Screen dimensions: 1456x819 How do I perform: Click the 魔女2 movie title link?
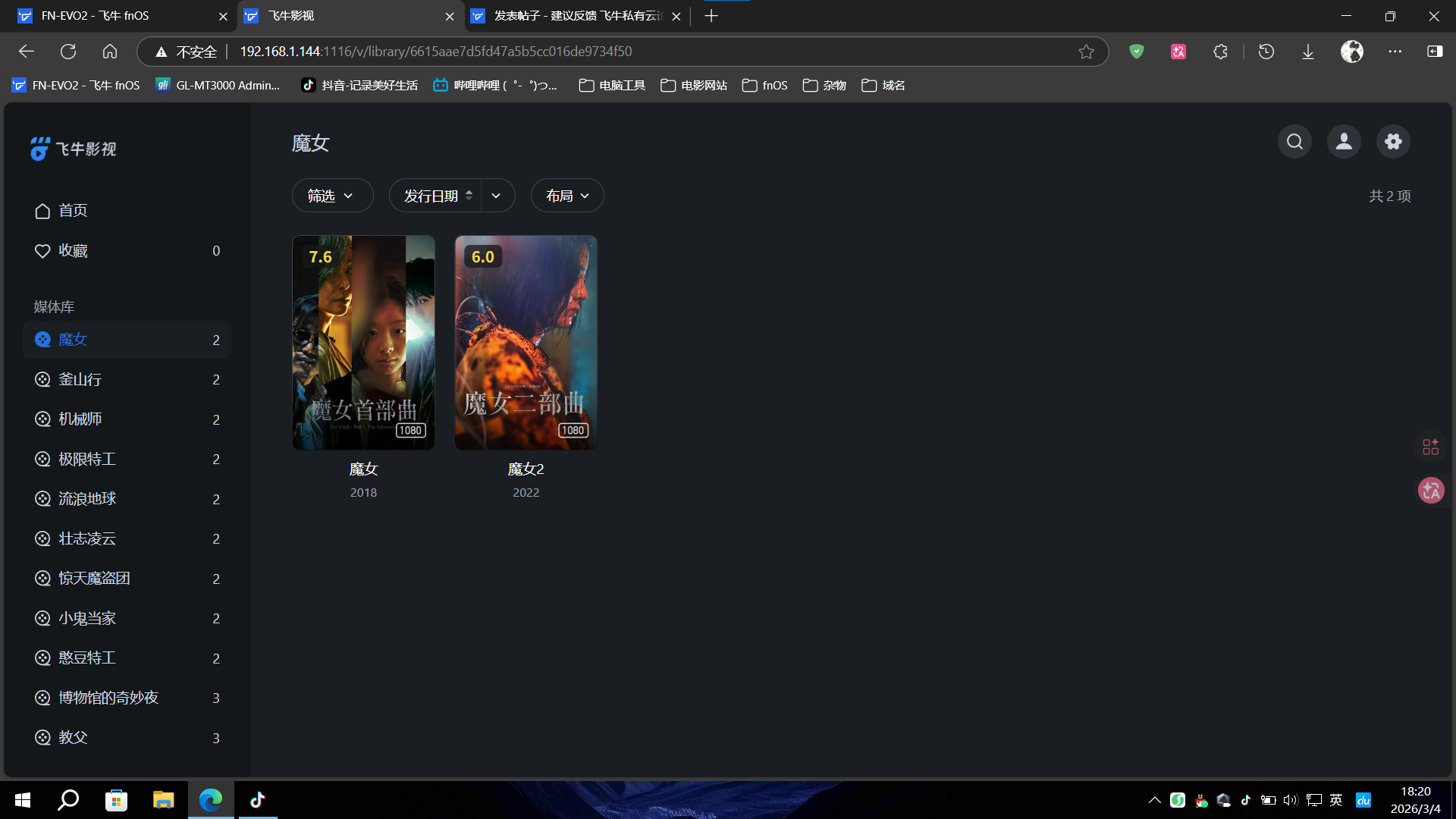click(526, 469)
